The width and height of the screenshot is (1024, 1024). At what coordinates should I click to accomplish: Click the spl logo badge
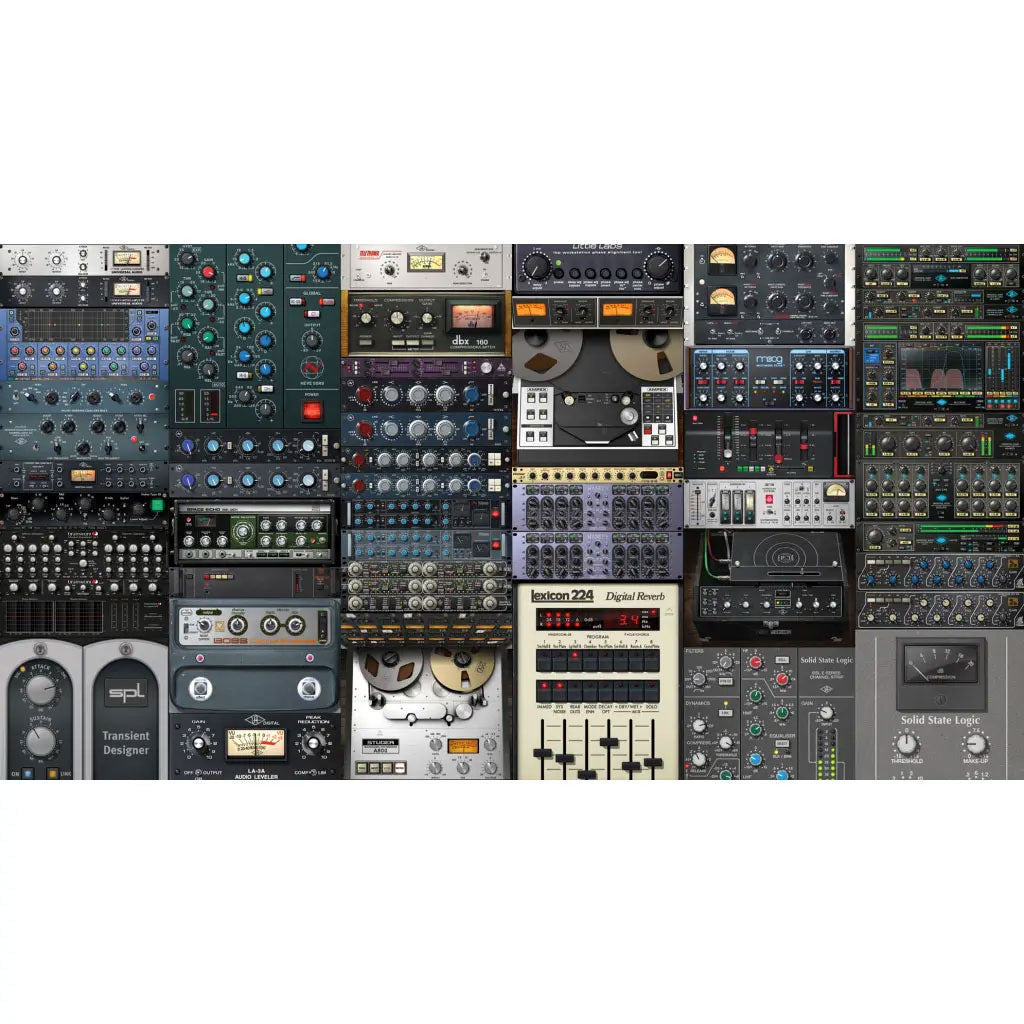[126, 693]
